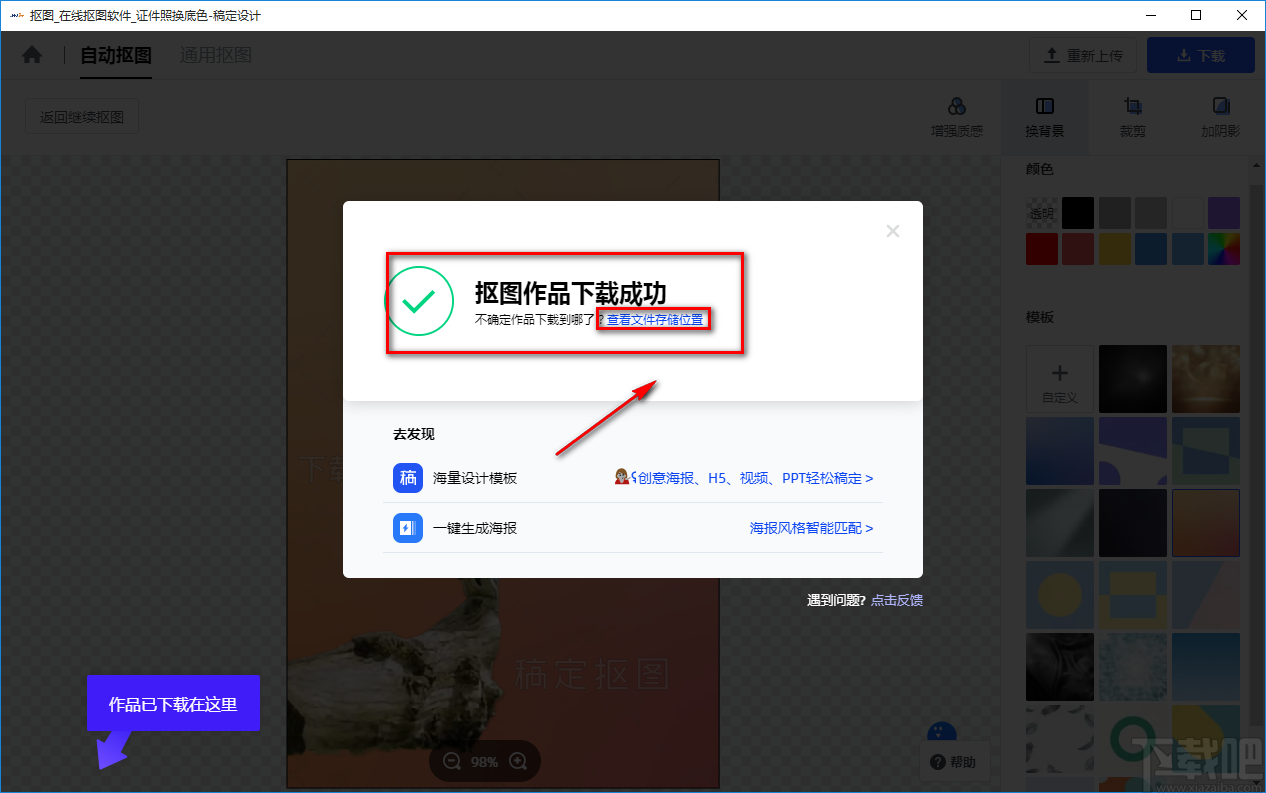Click 返回继续抠图 button

coord(82,117)
